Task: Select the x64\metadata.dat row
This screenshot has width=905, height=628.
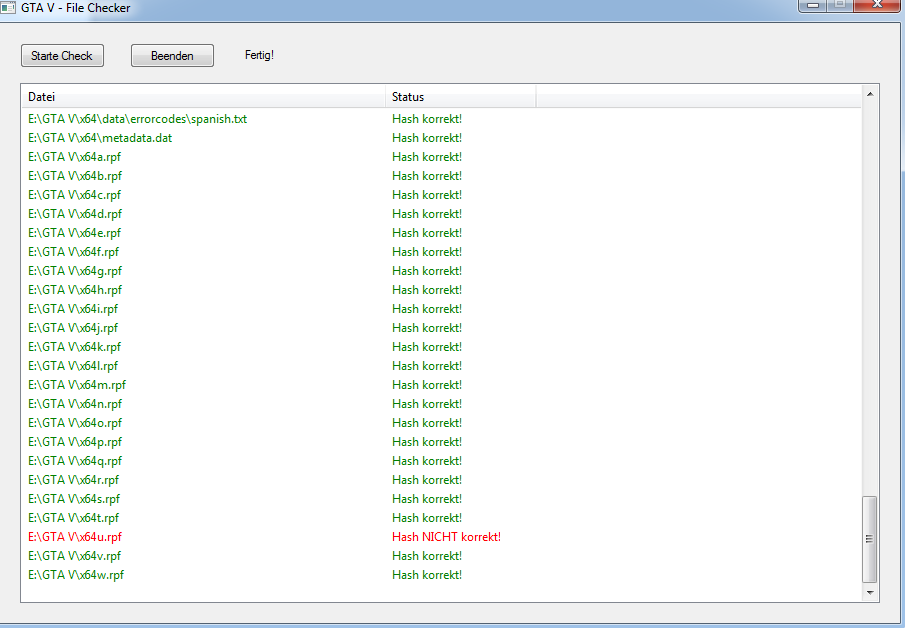Action: tap(100, 138)
